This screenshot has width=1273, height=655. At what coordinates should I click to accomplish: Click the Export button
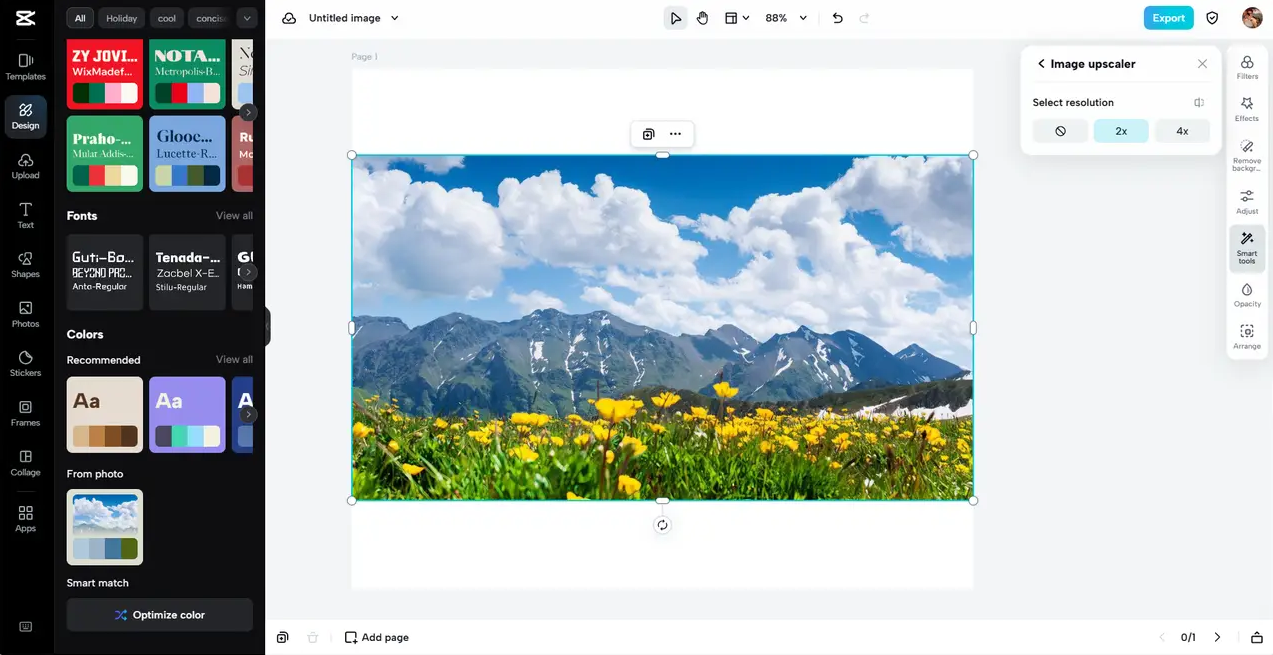click(1169, 18)
